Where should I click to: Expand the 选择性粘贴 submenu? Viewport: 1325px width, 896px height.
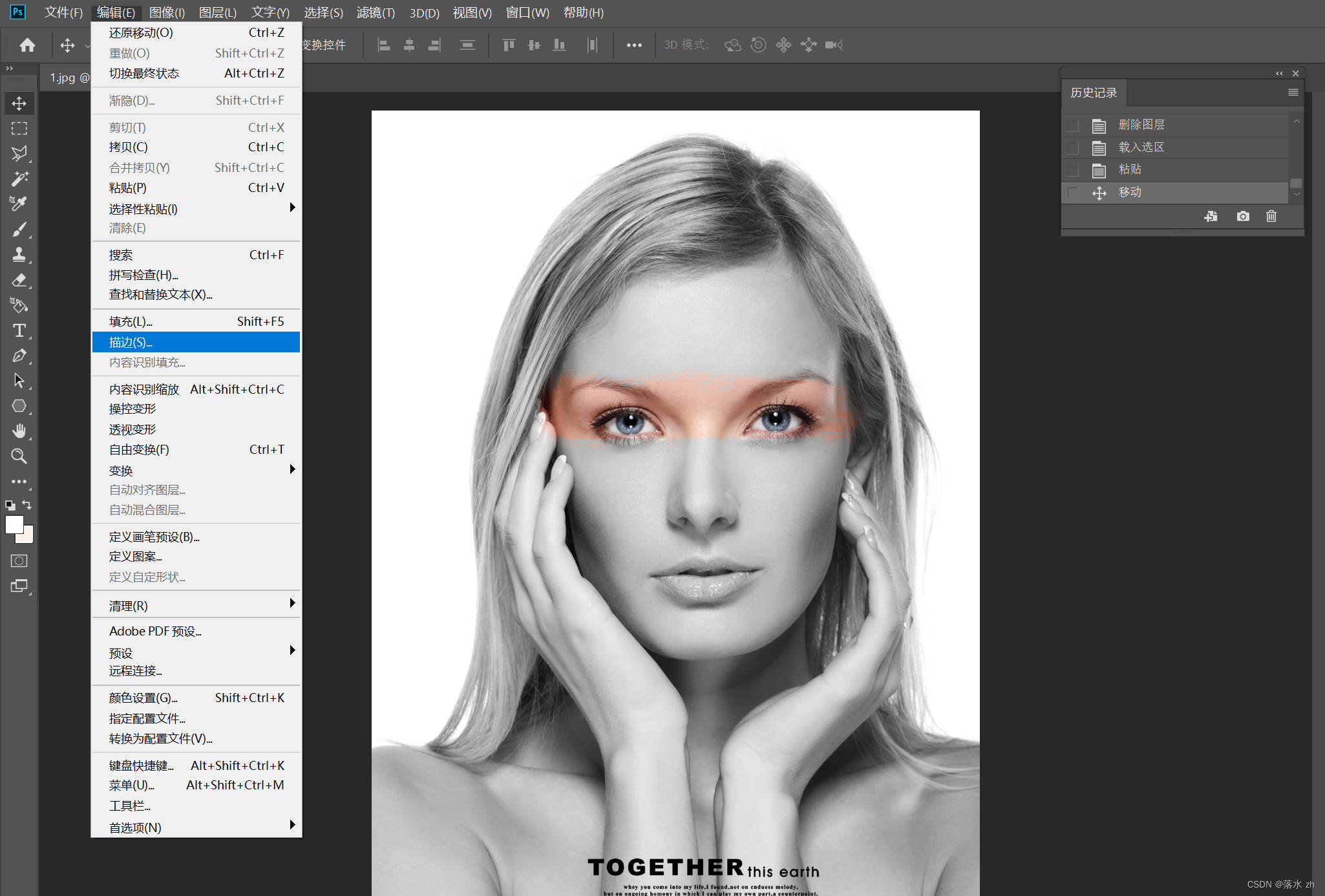click(x=292, y=208)
